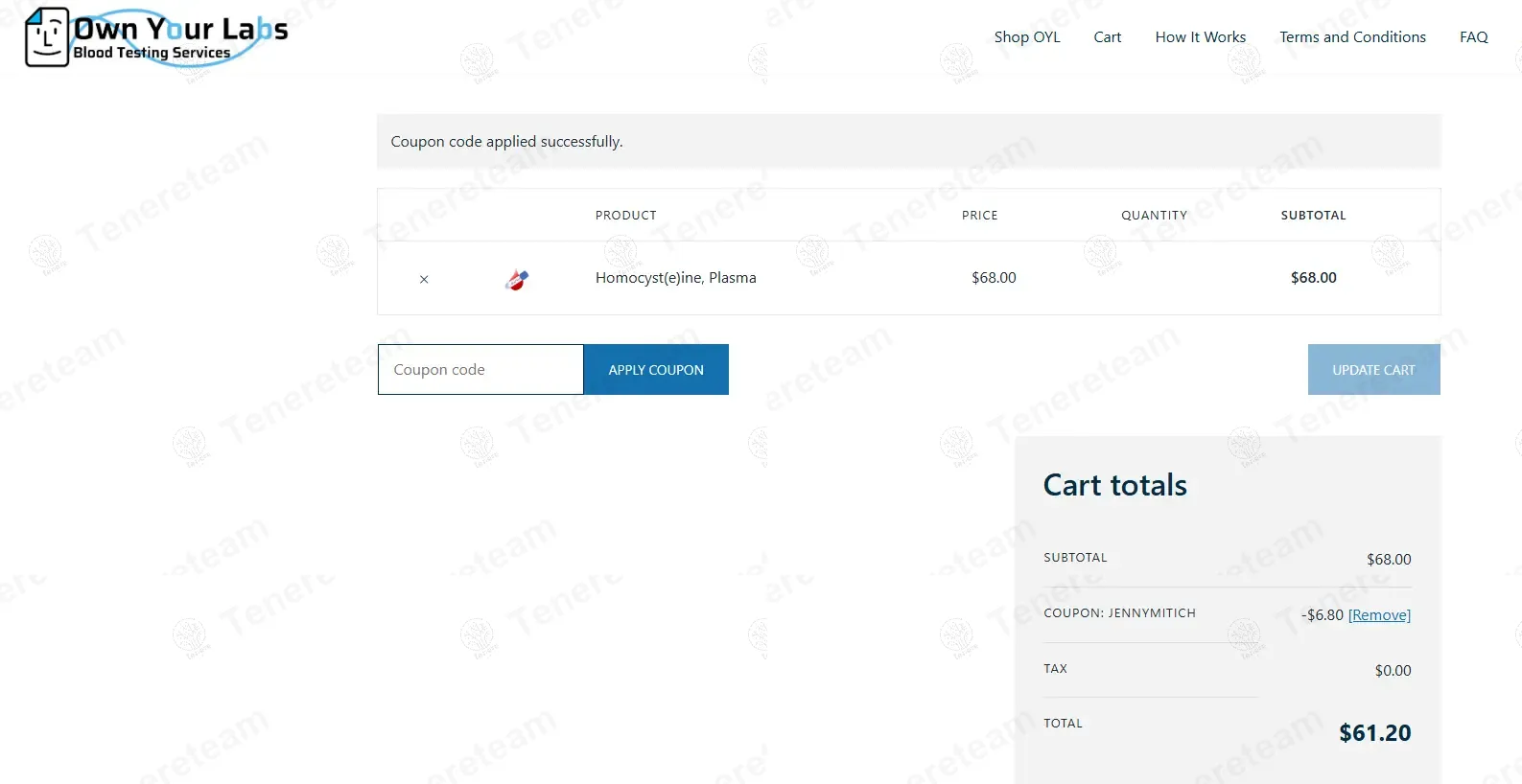
Task: Remove the JENNYMITICH coupon via the Remove link
Action: click(x=1379, y=615)
